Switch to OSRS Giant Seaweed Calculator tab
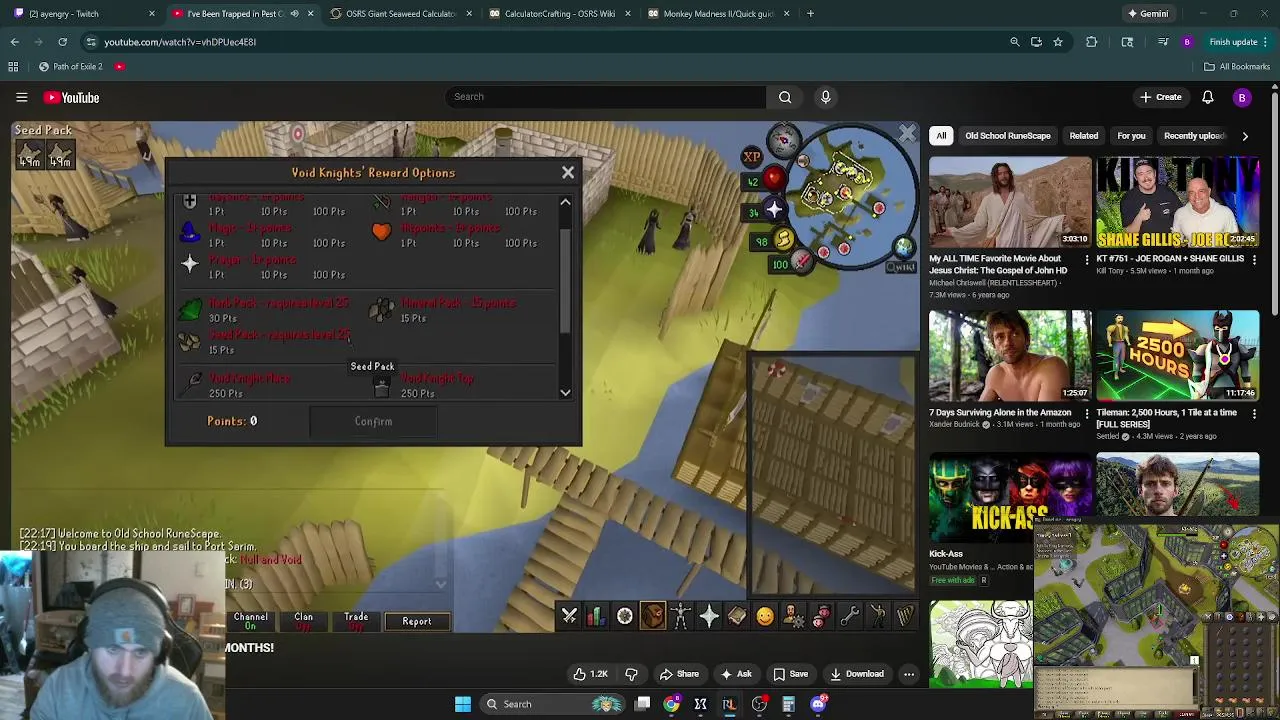Image resolution: width=1280 pixels, height=720 pixels. (400, 14)
